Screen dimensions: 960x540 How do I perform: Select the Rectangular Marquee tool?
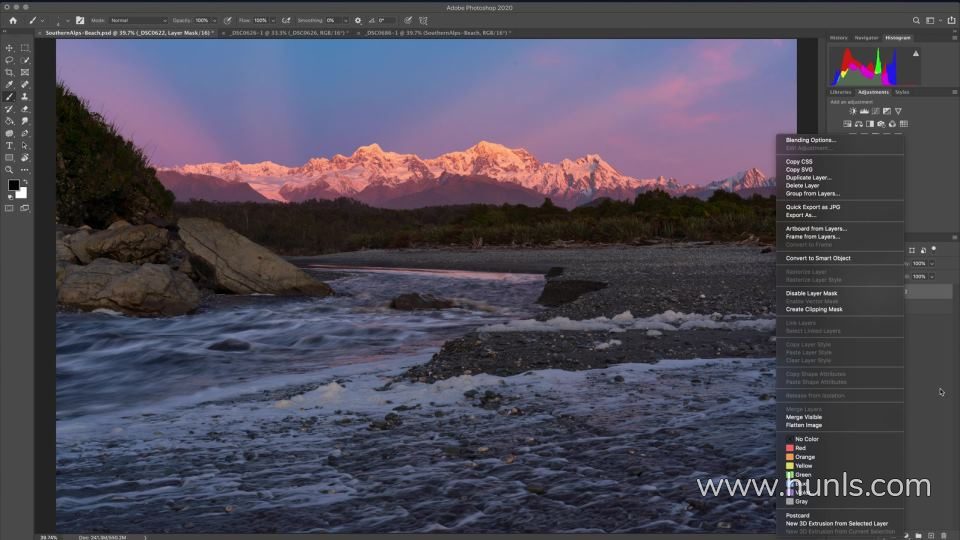click(25, 48)
